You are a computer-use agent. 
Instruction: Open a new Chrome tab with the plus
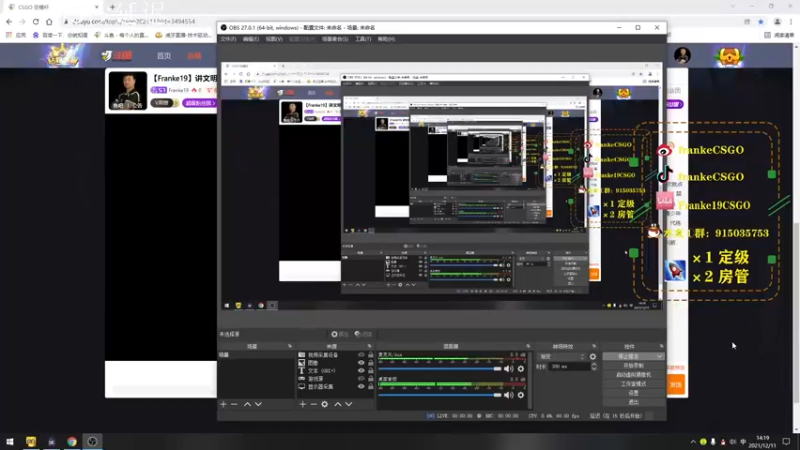(x=112, y=7)
